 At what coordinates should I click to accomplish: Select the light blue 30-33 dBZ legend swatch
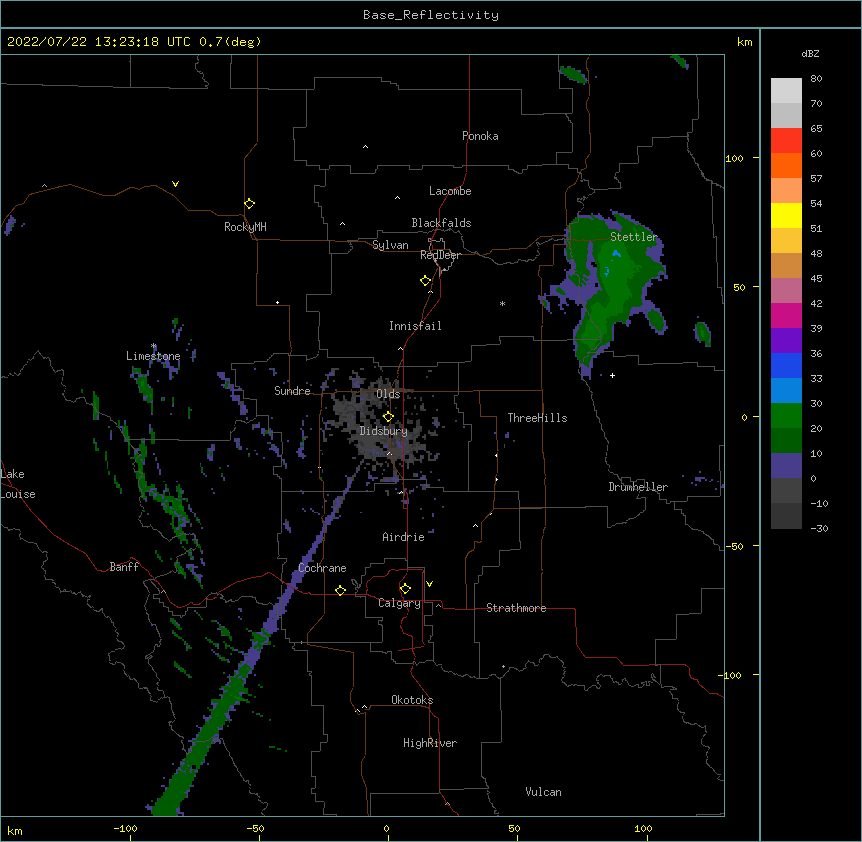[x=786, y=390]
